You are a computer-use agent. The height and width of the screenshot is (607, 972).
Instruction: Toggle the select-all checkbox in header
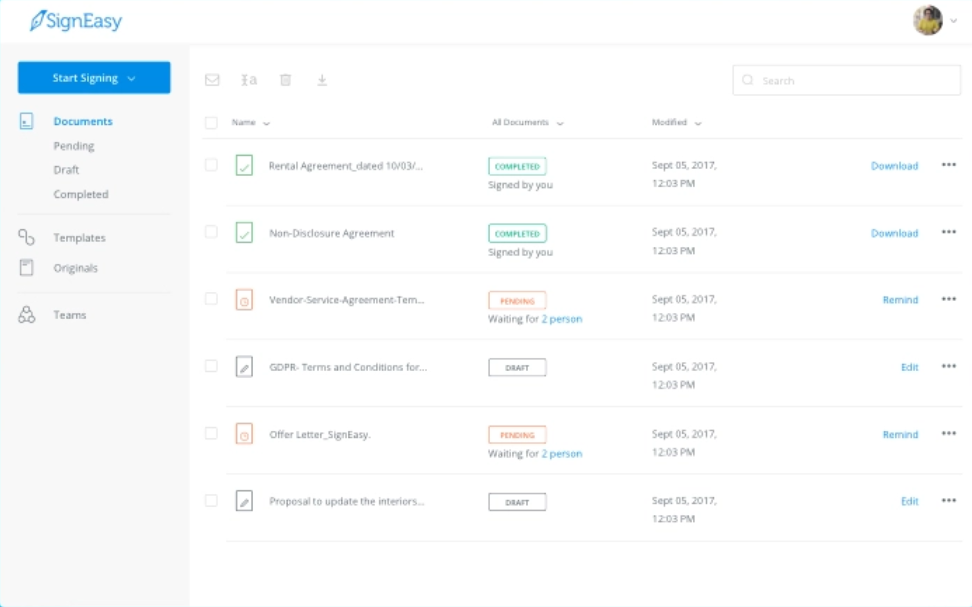click(x=211, y=123)
